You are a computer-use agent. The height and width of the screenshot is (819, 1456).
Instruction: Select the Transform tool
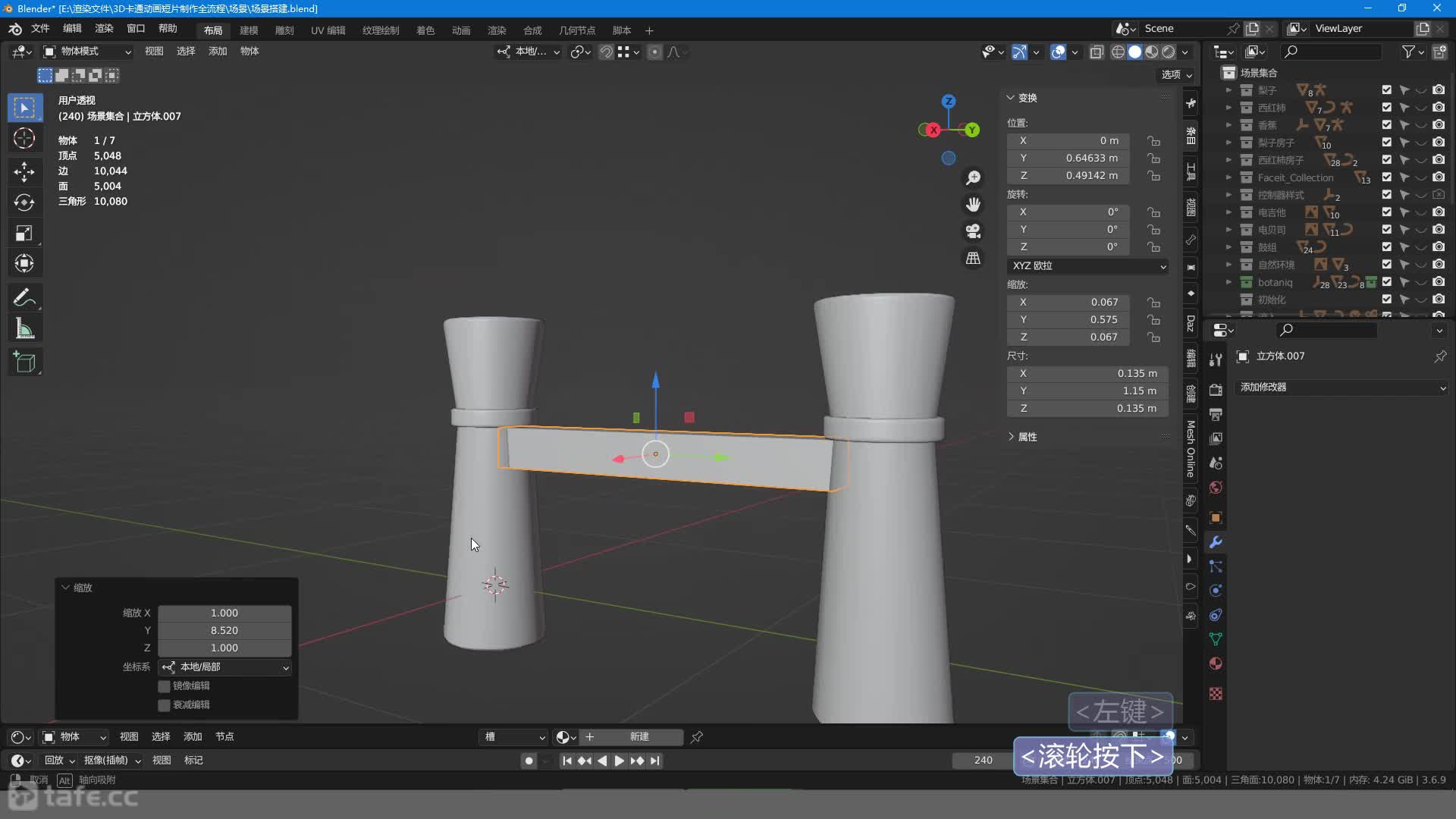24,264
